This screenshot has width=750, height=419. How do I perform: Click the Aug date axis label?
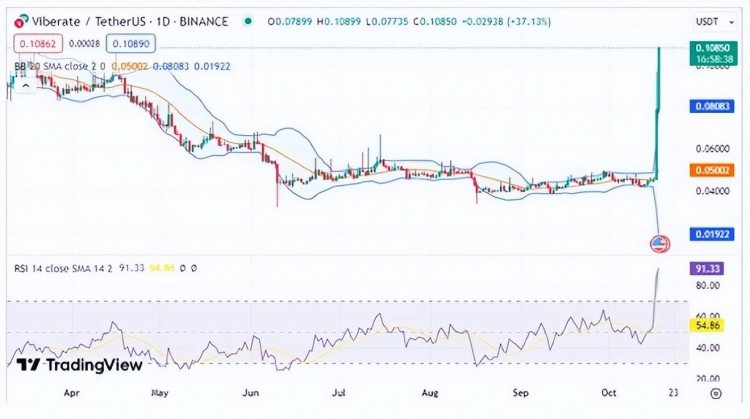tap(430, 393)
